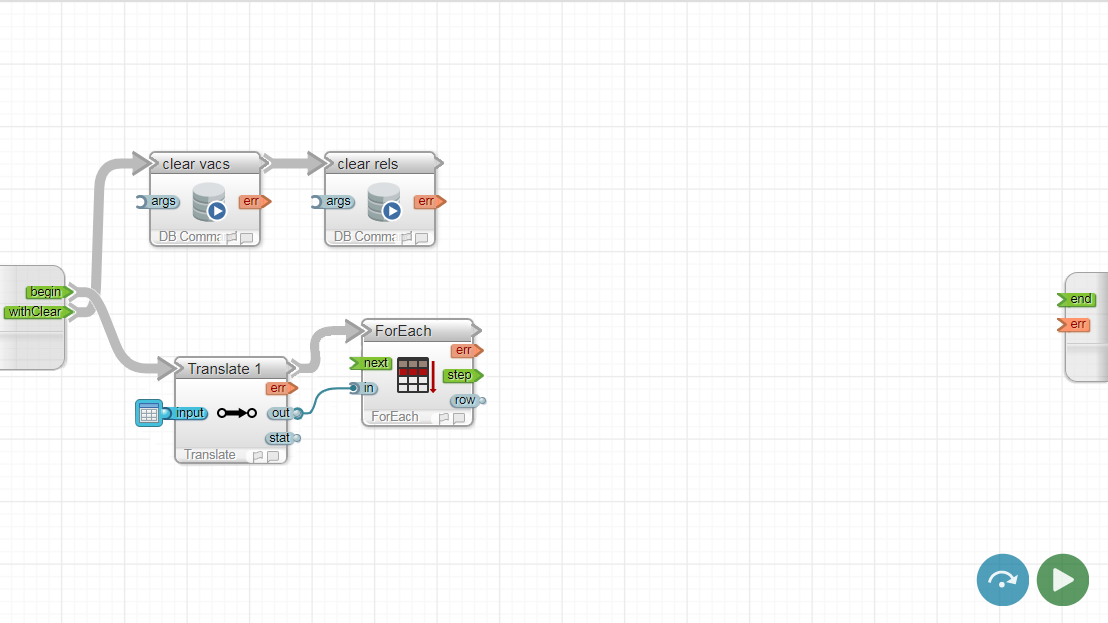1108x623 pixels.
Task: Open the table data icon attached to input
Action: coord(148,413)
